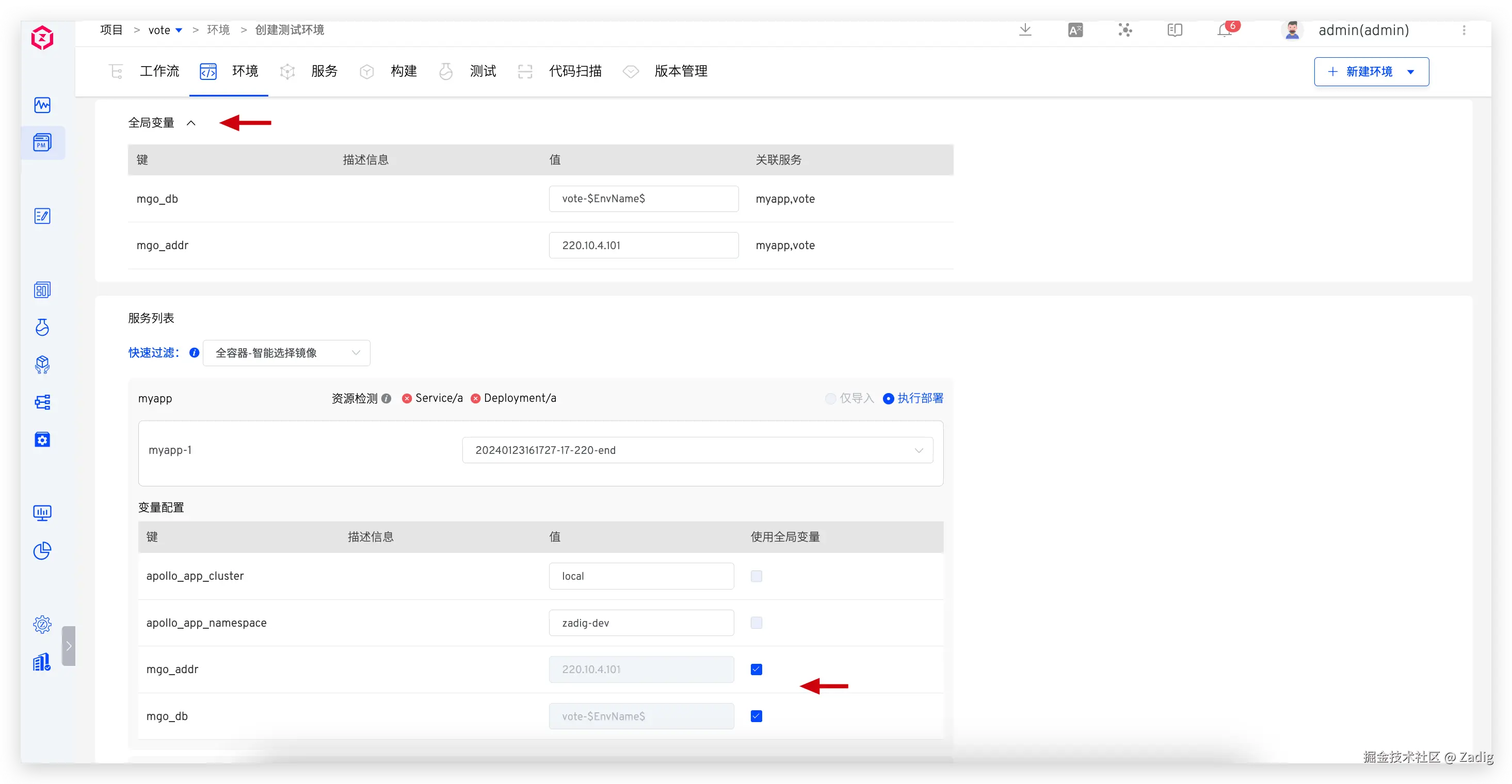Click the mgo_db global value input field

644,199
